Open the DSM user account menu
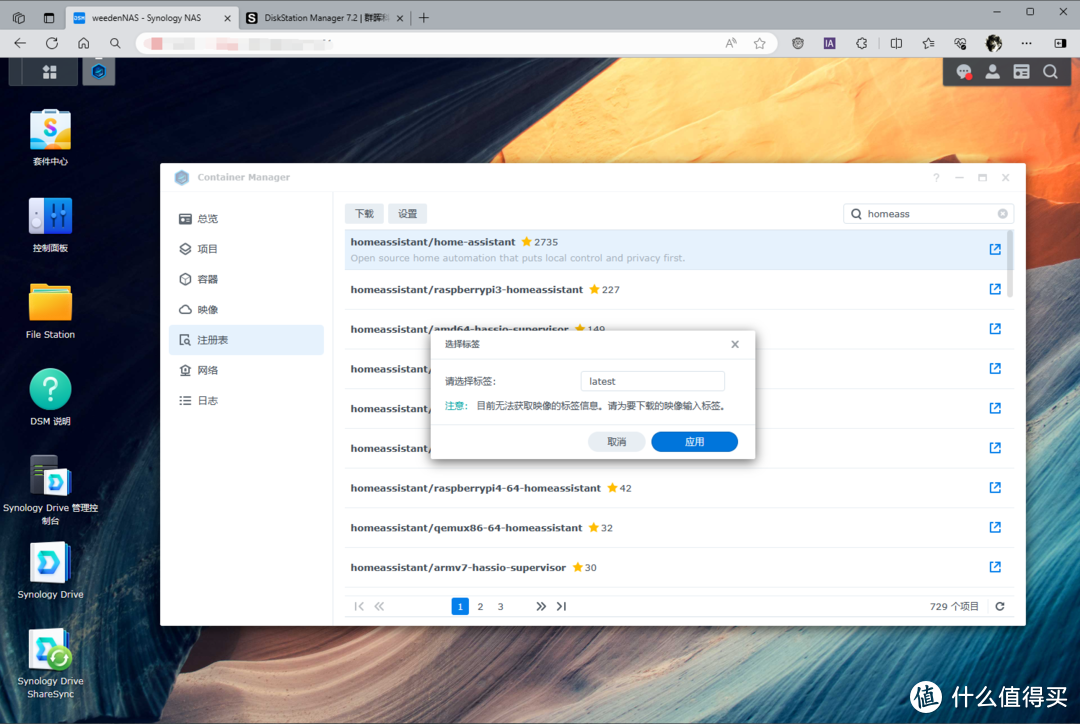The image size is (1080, 724). coord(993,72)
